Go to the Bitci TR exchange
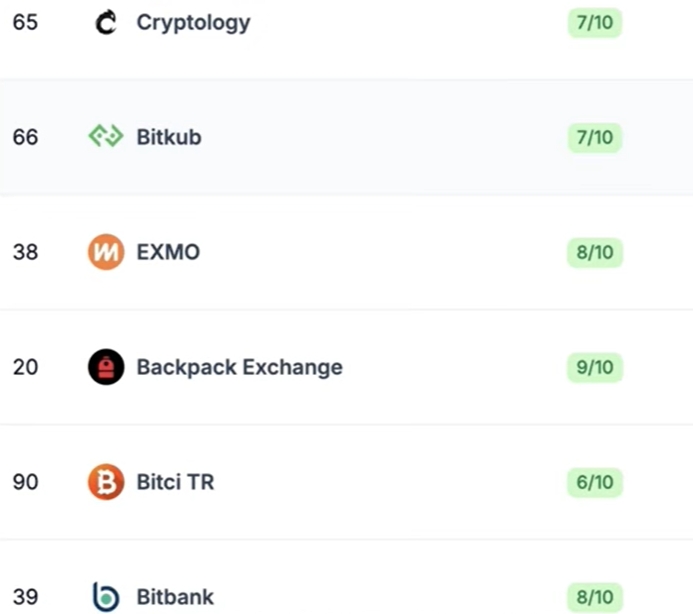Image resolution: width=693 pixels, height=614 pixels. (175, 482)
